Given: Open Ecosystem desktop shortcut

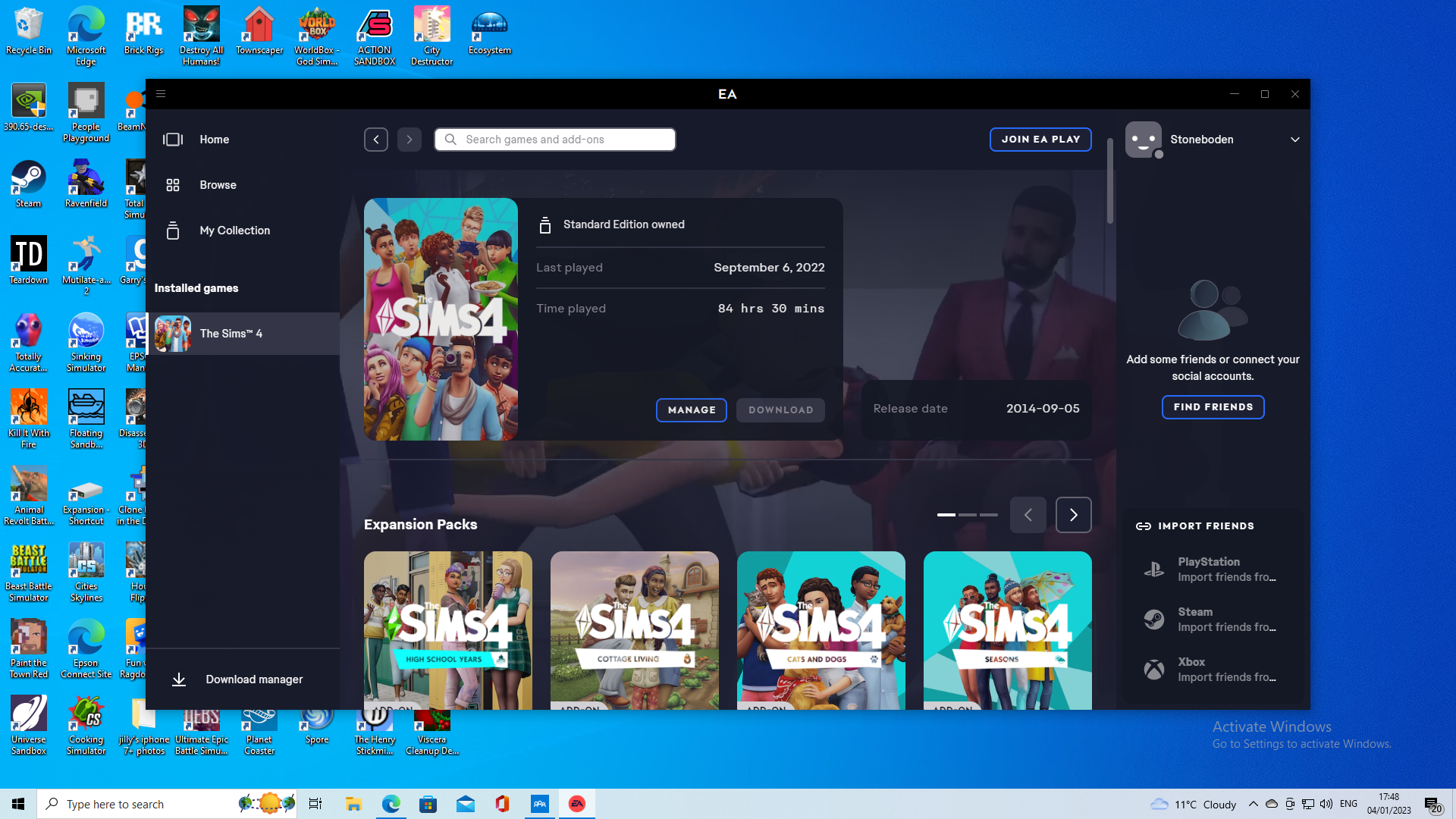Looking at the screenshot, I should point(490,31).
